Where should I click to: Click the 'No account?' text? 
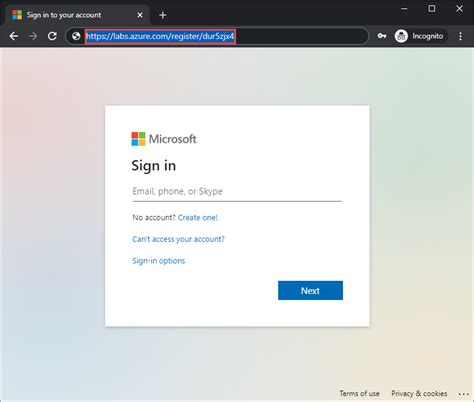154,217
